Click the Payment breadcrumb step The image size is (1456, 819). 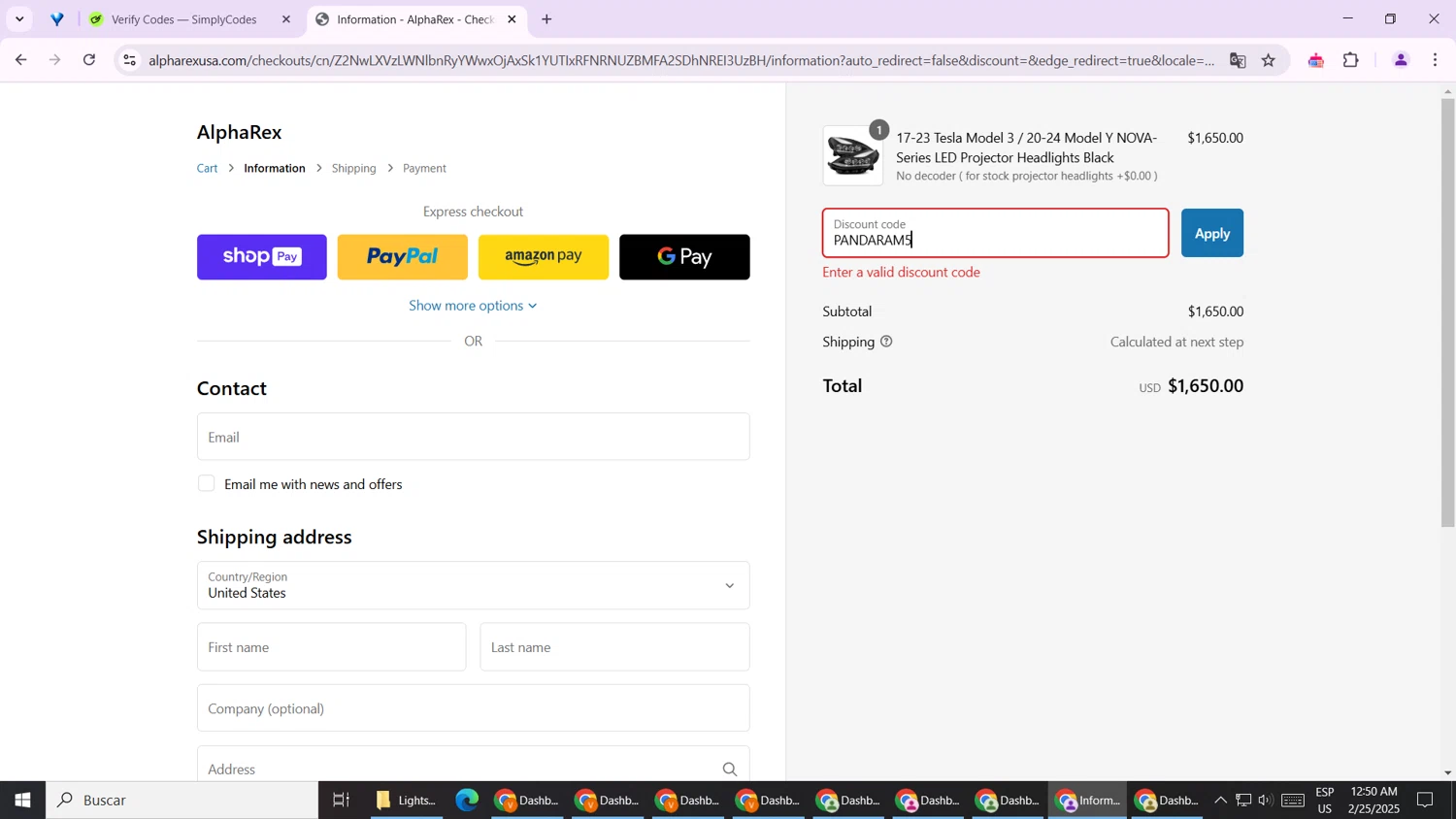tap(424, 168)
